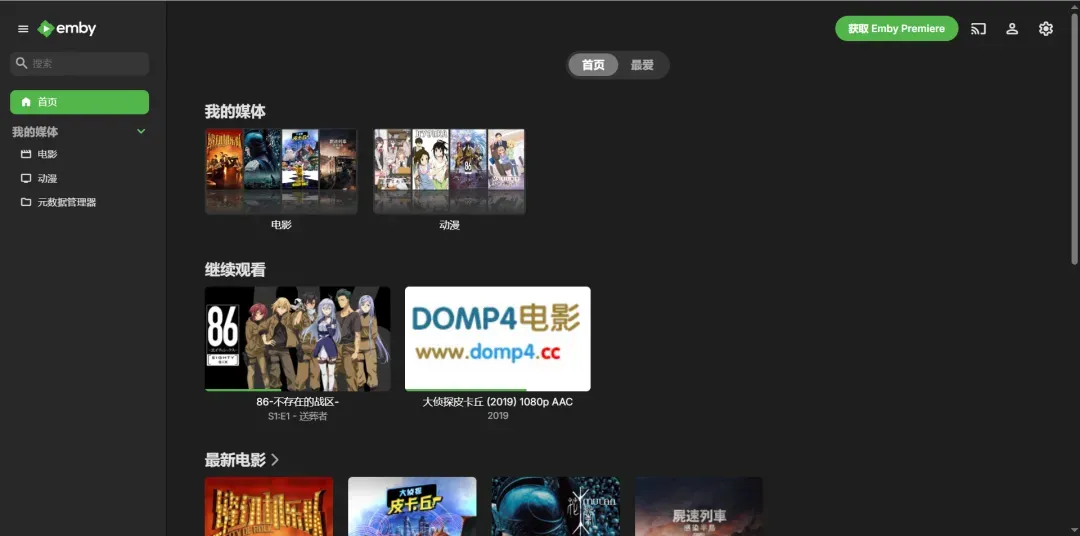Open the 屍速列車 poster in 最新电影
Screen dimensions: 1080x536
(x=698, y=506)
